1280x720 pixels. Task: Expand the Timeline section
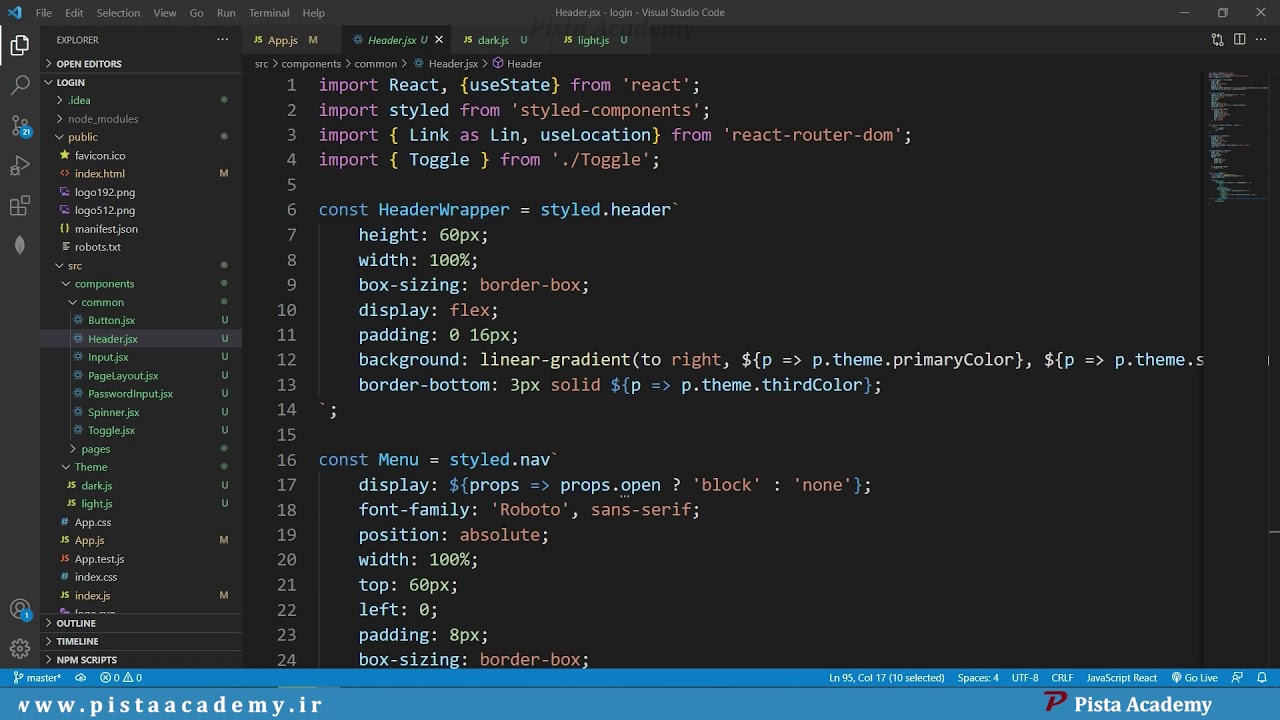(141, 641)
